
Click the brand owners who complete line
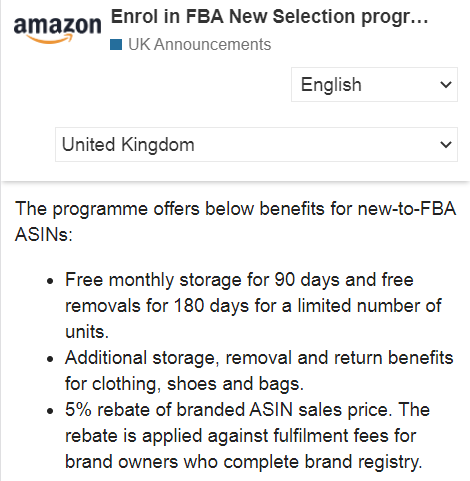pos(244,462)
